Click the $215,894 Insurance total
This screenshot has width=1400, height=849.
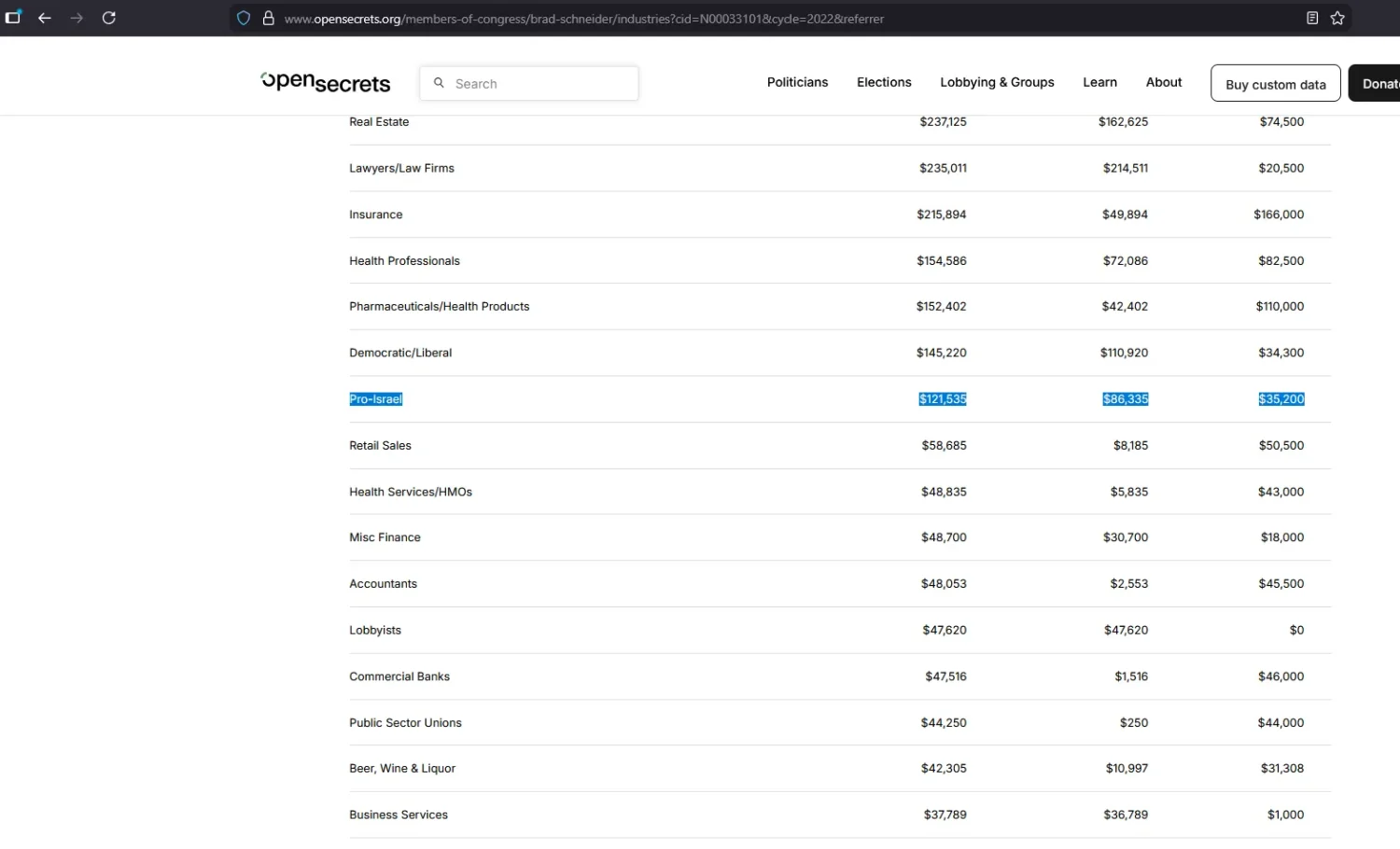click(x=942, y=215)
